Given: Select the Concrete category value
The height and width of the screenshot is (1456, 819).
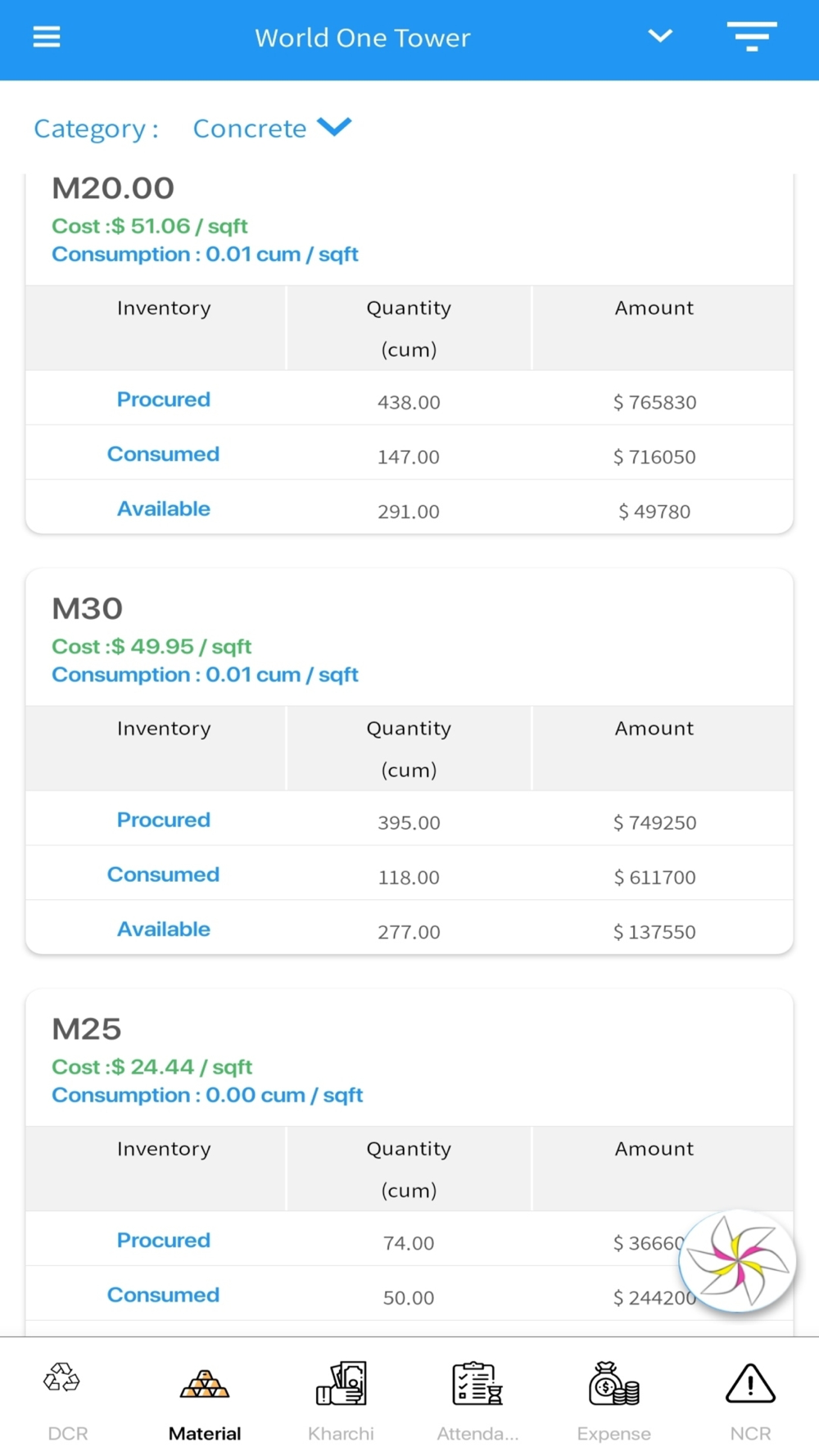Looking at the screenshot, I should 250,129.
